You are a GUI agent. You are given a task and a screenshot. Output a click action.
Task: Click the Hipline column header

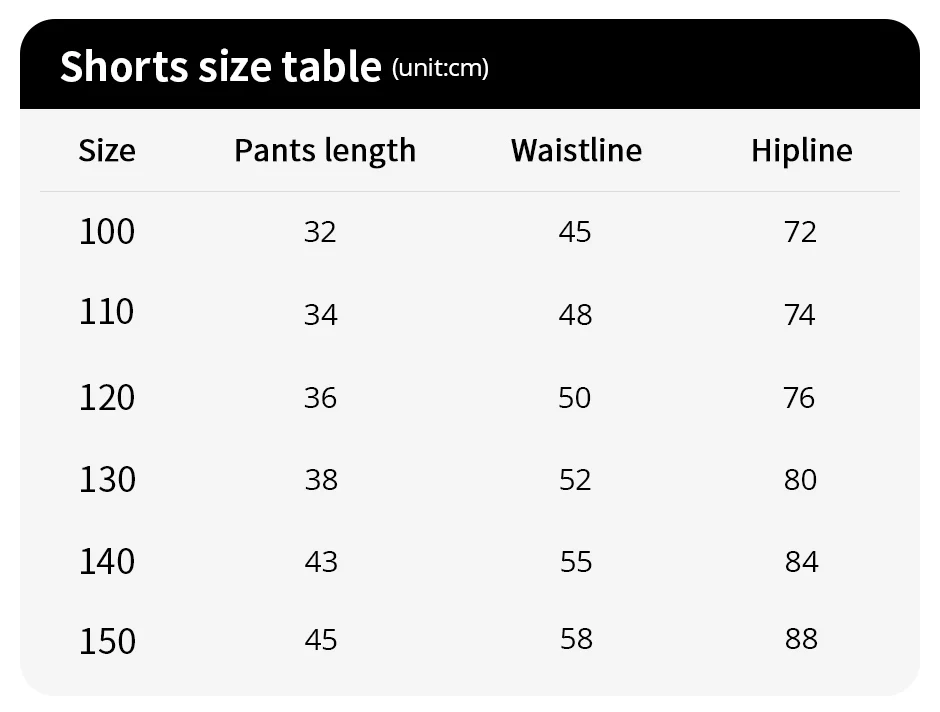[802, 150]
